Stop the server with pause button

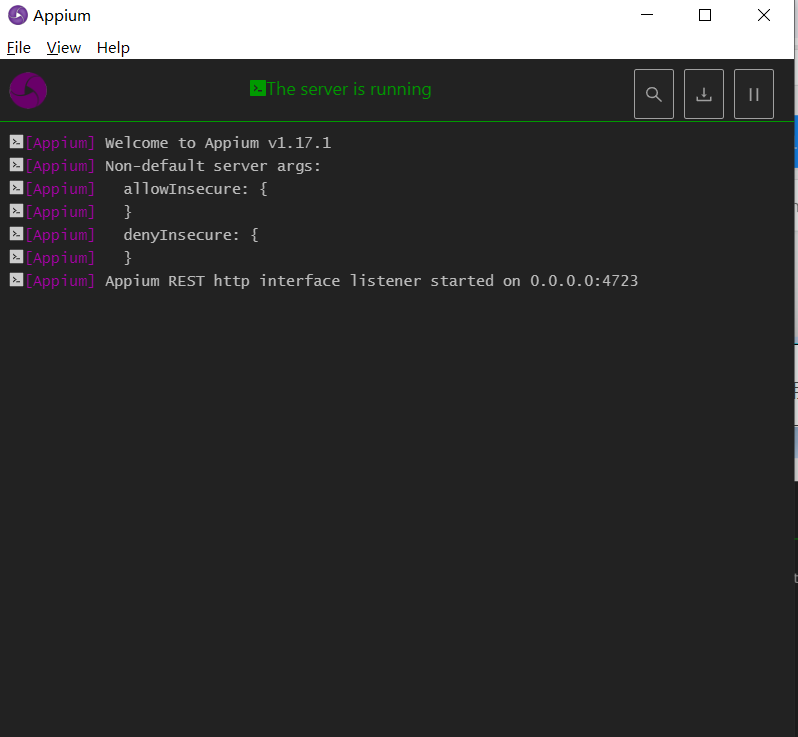point(753,94)
